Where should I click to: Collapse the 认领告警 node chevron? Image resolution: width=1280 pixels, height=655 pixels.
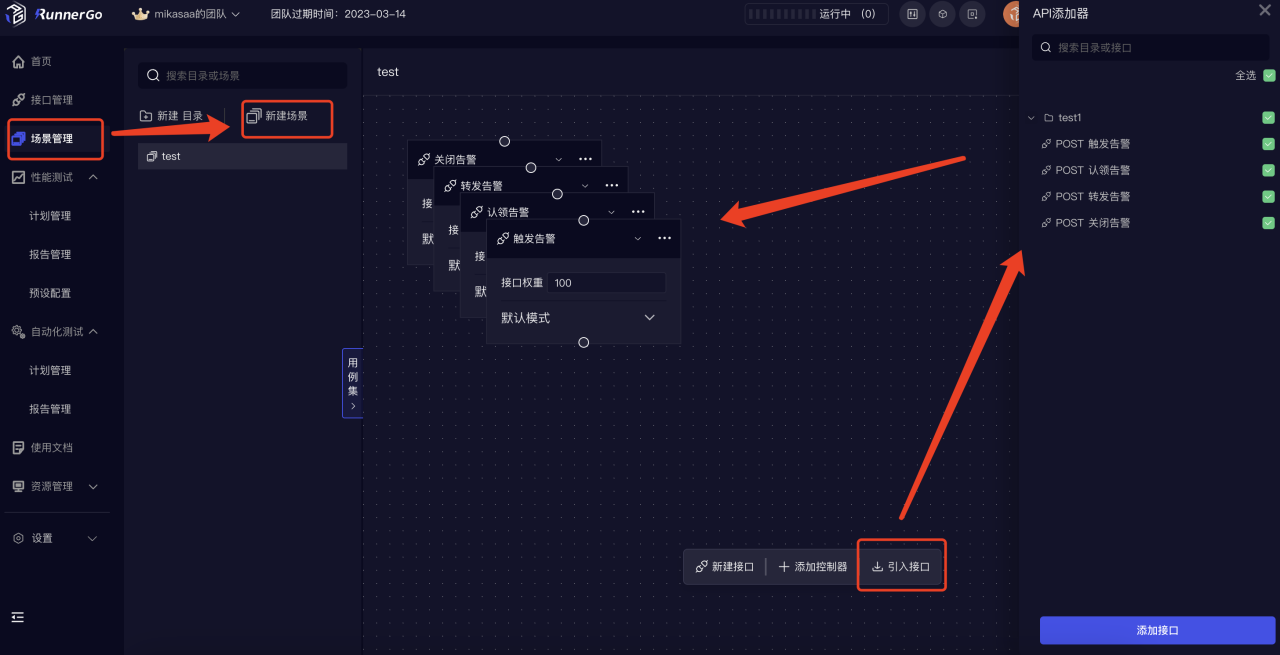click(612, 212)
